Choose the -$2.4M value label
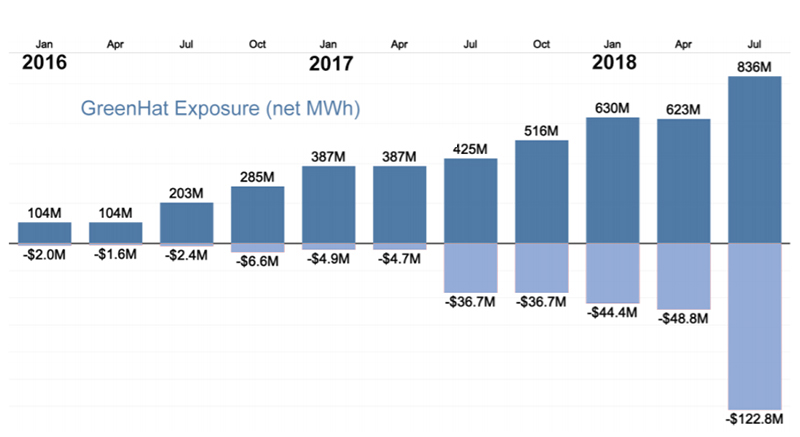 (187, 255)
